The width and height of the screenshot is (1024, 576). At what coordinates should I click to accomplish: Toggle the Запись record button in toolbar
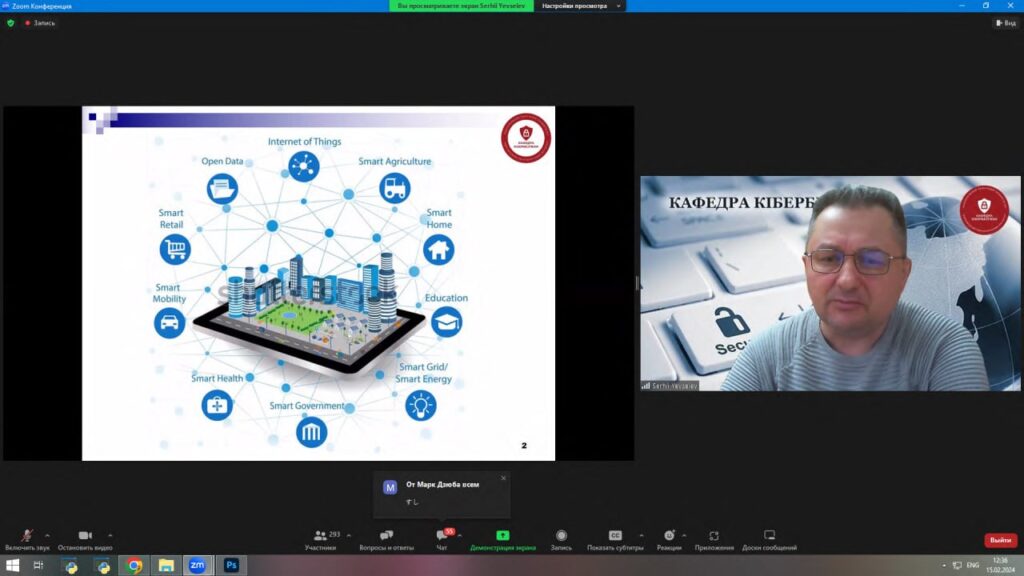pyautogui.click(x=561, y=537)
